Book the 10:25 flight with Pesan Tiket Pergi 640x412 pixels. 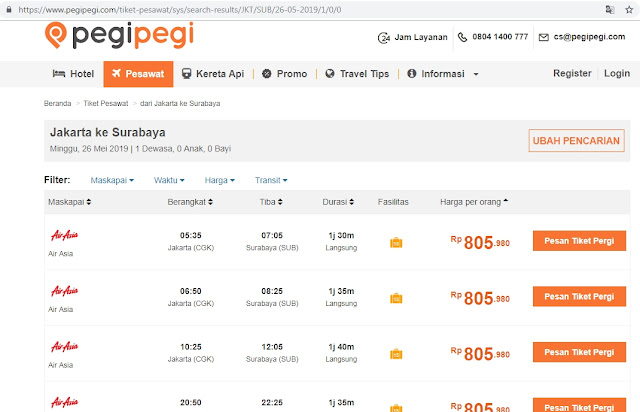coord(579,352)
